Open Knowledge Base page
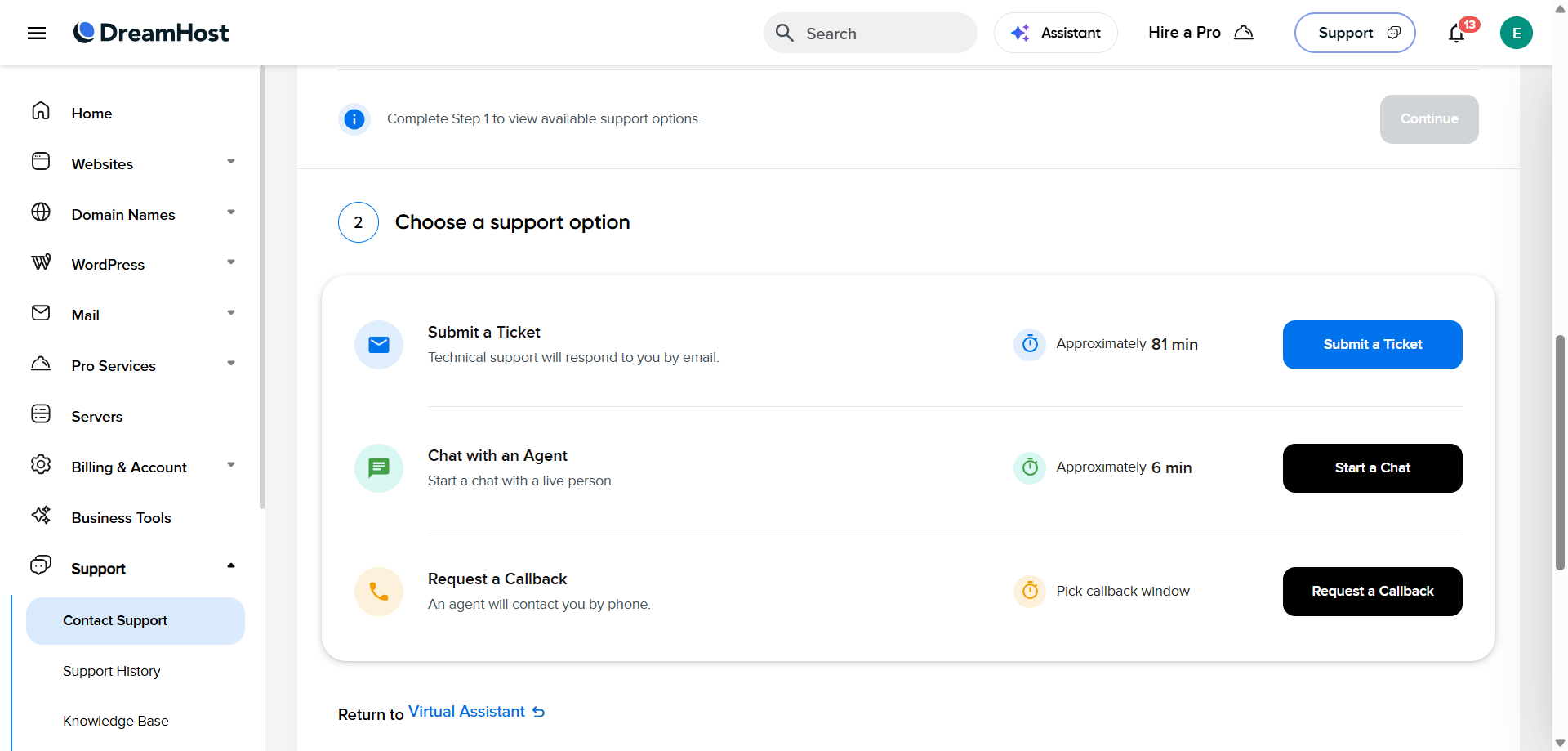 pyautogui.click(x=116, y=721)
